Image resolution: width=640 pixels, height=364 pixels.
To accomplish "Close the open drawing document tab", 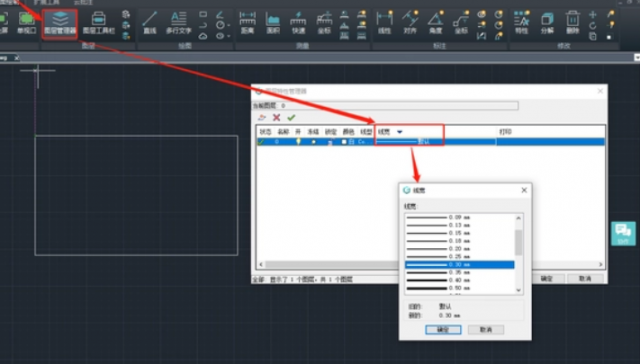I will (x=16, y=58).
